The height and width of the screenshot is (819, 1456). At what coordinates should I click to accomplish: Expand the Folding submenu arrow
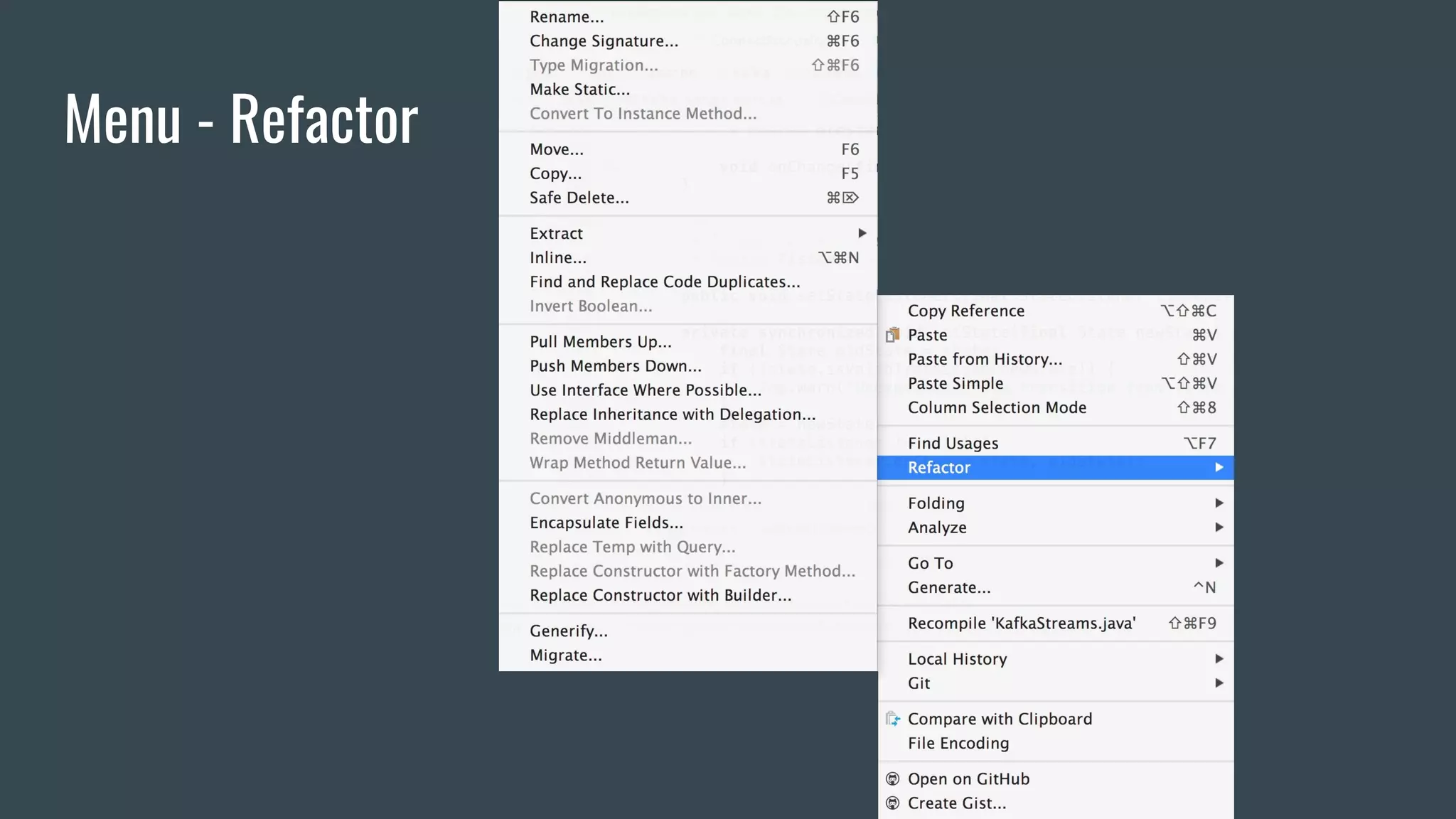[x=1219, y=503]
